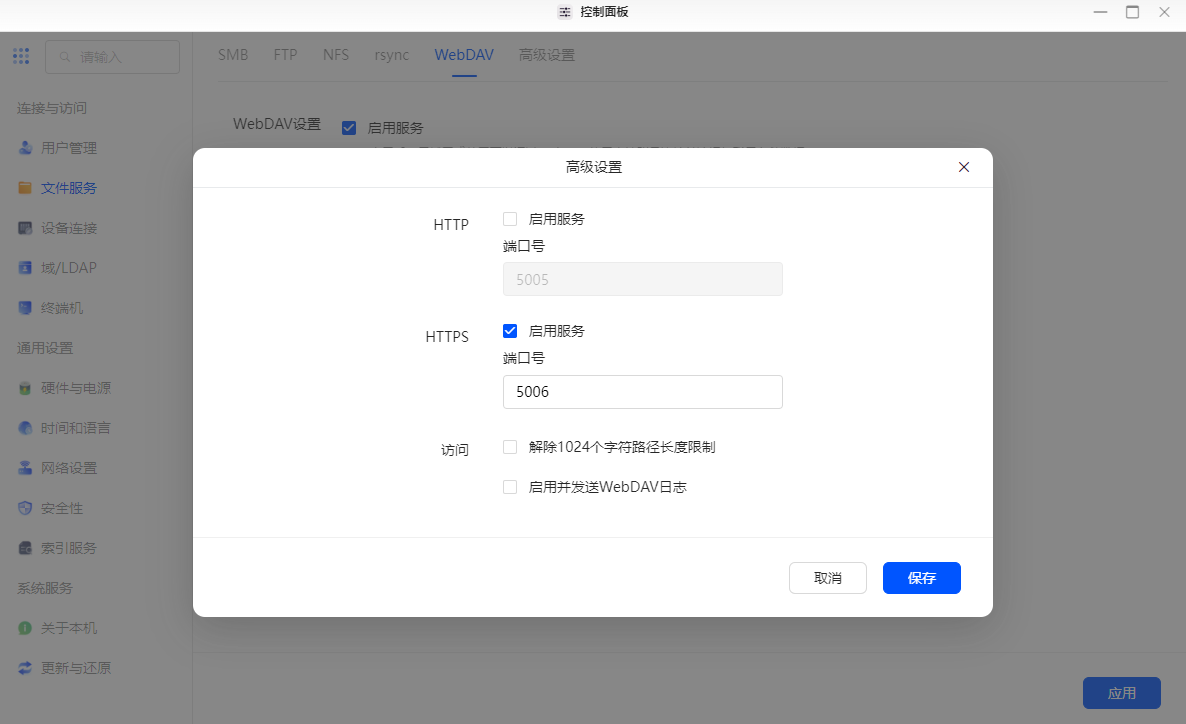Click the 通用设置 section heading

(x=45, y=348)
